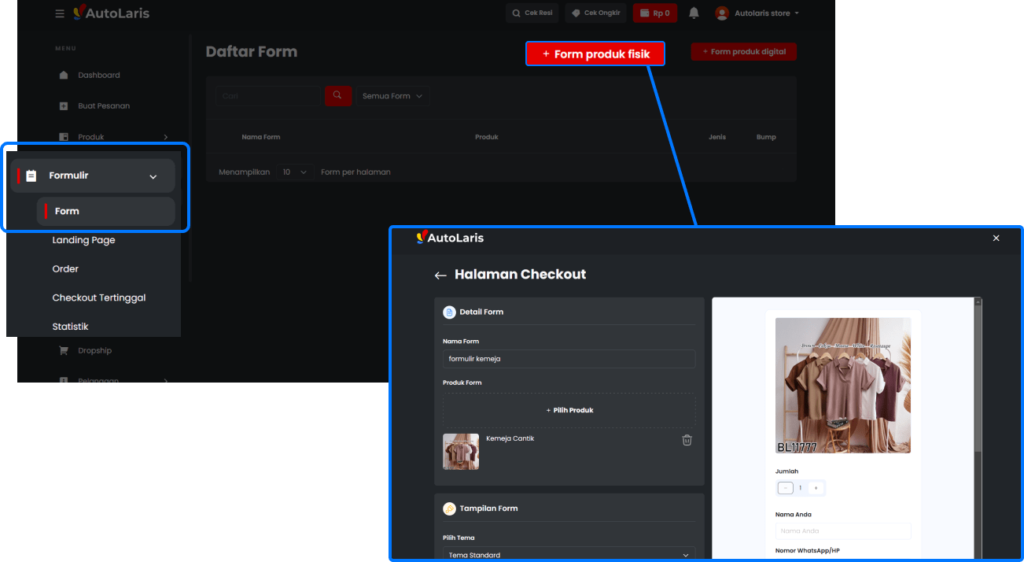
Task: Open the 10 per halaman dropdown
Action: point(295,172)
